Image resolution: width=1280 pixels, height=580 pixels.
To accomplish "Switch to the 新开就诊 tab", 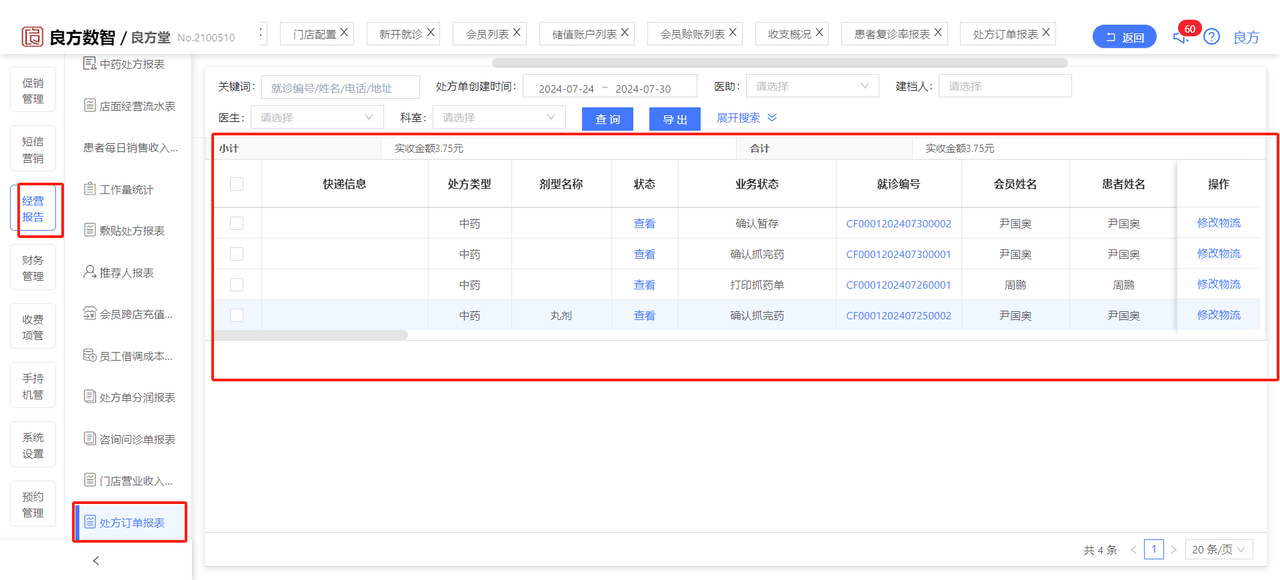I will pyautogui.click(x=400, y=34).
